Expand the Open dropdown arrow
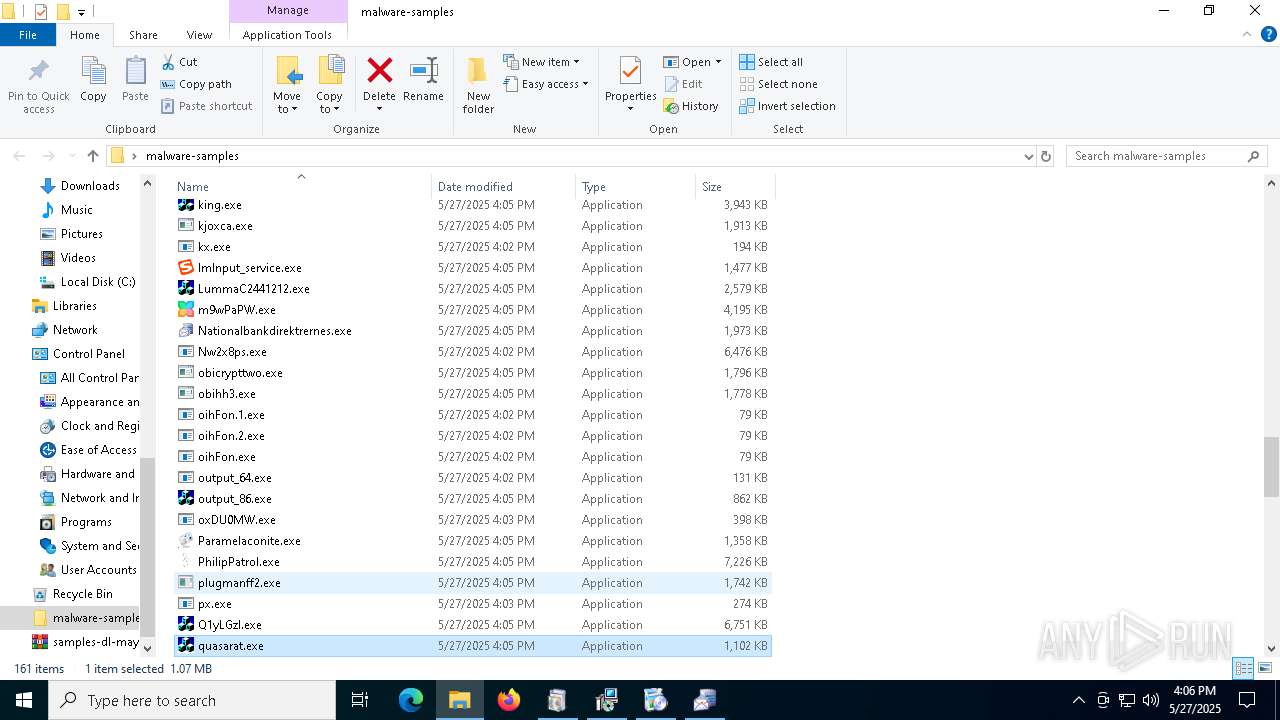Viewport: 1280px width, 720px height. pyautogui.click(x=718, y=62)
